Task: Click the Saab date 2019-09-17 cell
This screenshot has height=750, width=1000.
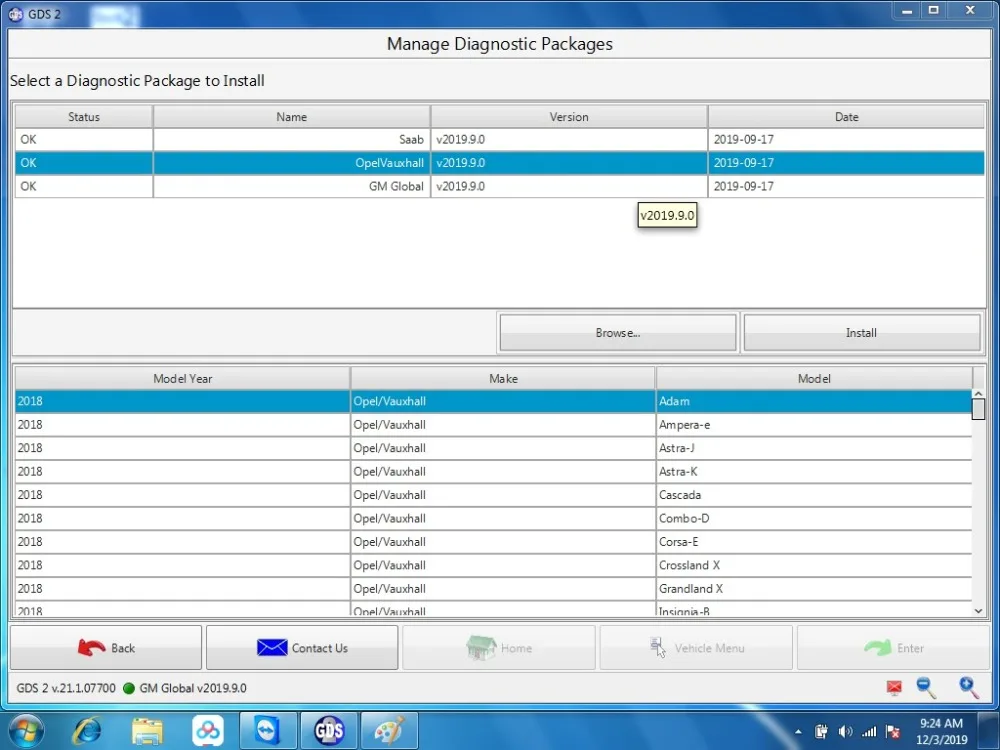Action: coord(846,140)
